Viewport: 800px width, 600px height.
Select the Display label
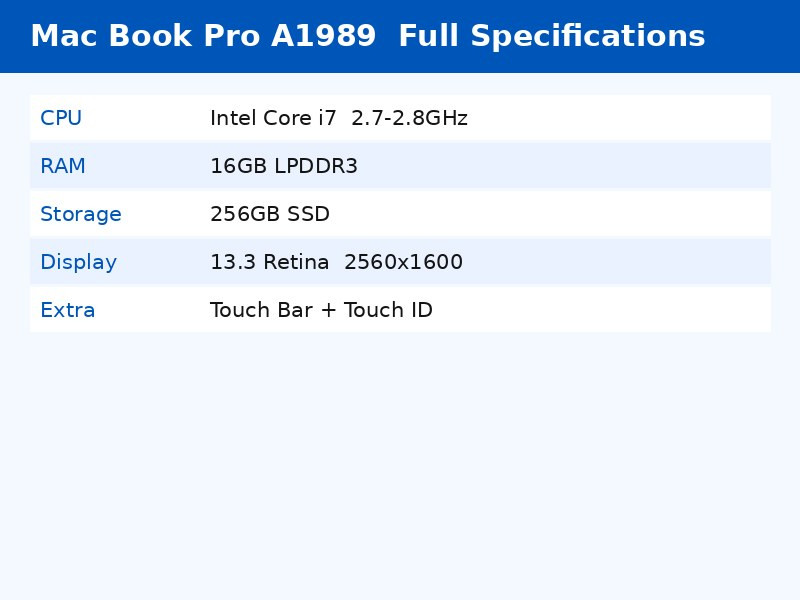click(x=79, y=262)
